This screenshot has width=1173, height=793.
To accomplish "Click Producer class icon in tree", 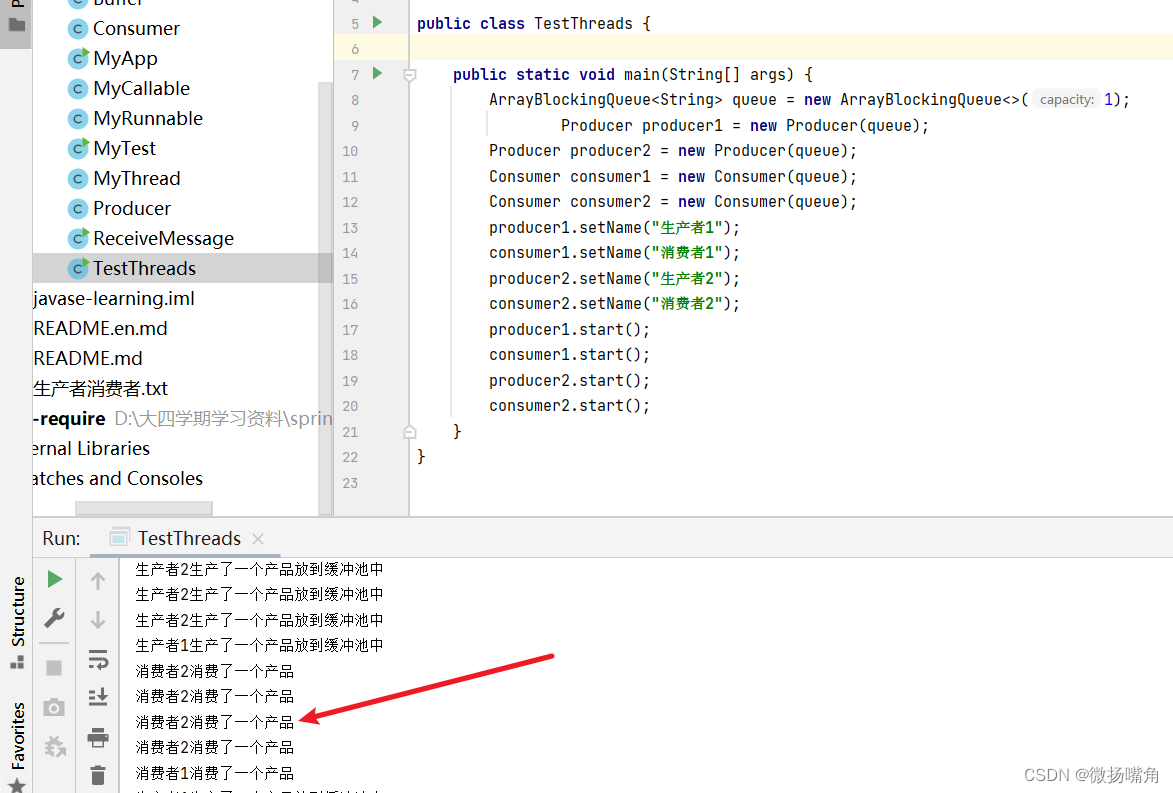I will click(77, 208).
